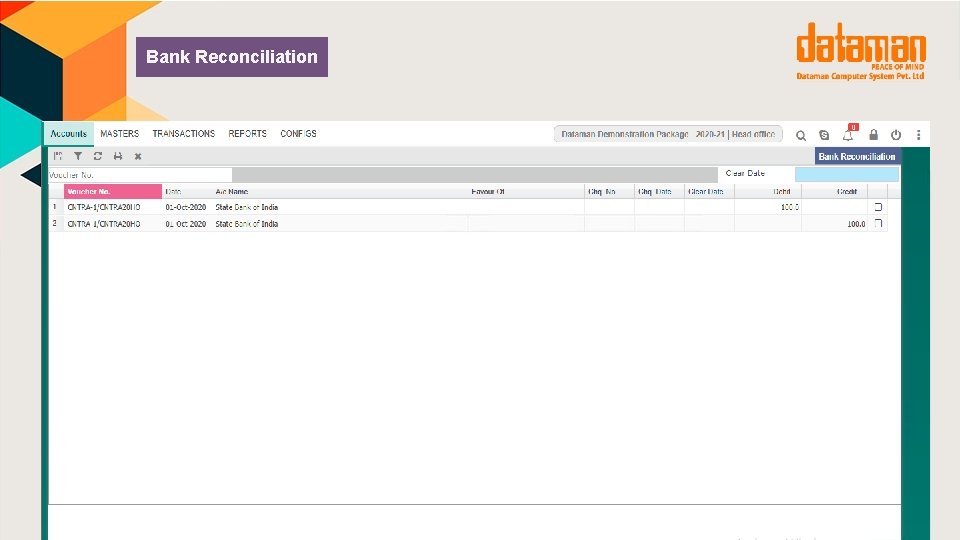Image resolution: width=960 pixels, height=540 pixels.
Task: Click State Bank of India in row 1
Action: 246,208
